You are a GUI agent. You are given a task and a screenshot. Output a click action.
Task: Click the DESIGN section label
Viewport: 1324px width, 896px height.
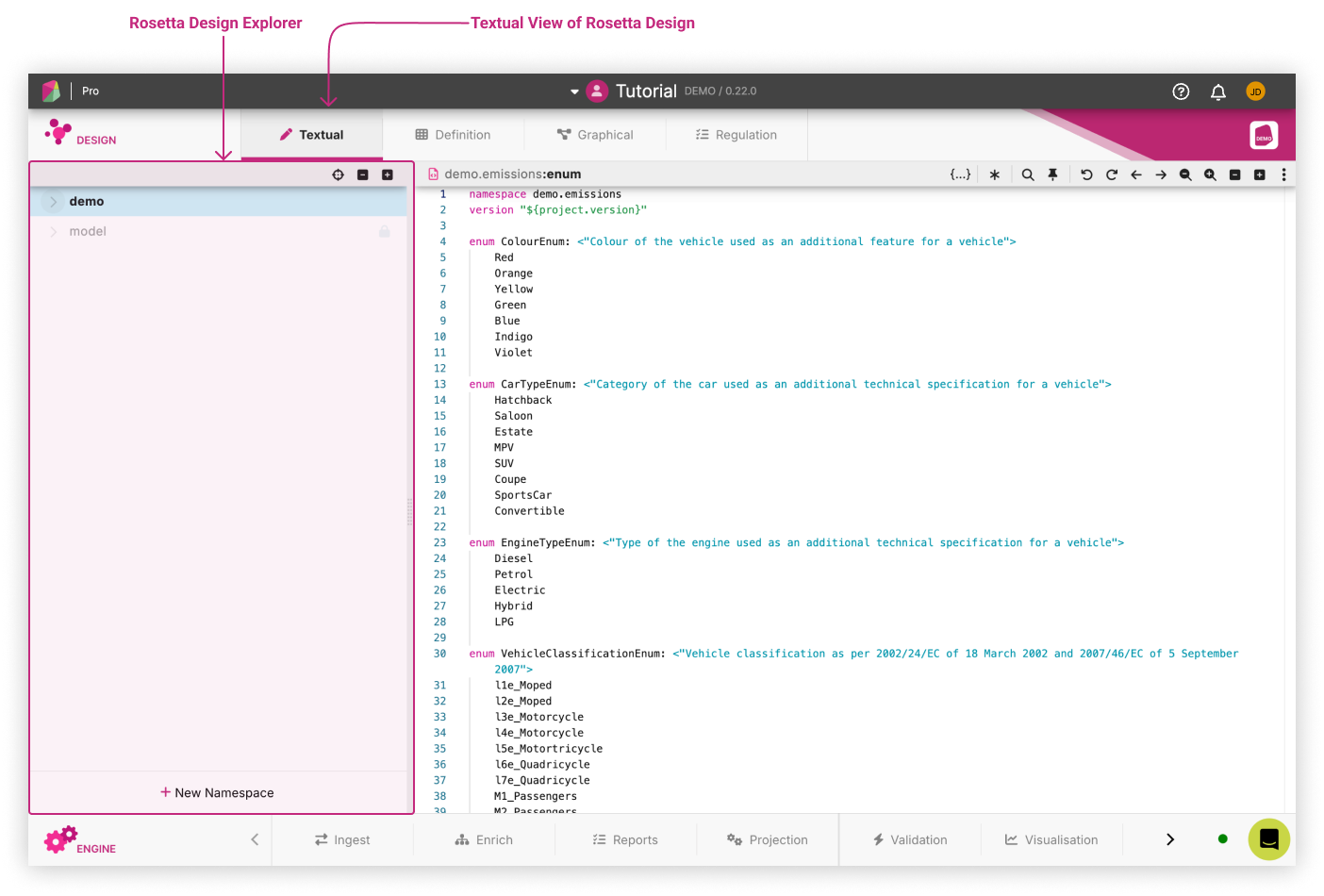coord(96,141)
